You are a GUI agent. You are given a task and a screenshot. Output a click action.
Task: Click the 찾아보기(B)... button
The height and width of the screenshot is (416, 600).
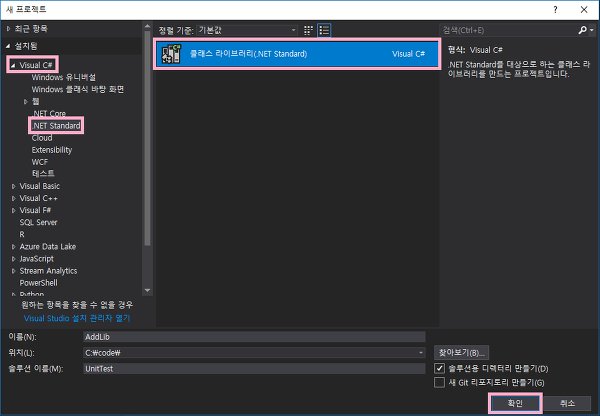tap(461, 352)
